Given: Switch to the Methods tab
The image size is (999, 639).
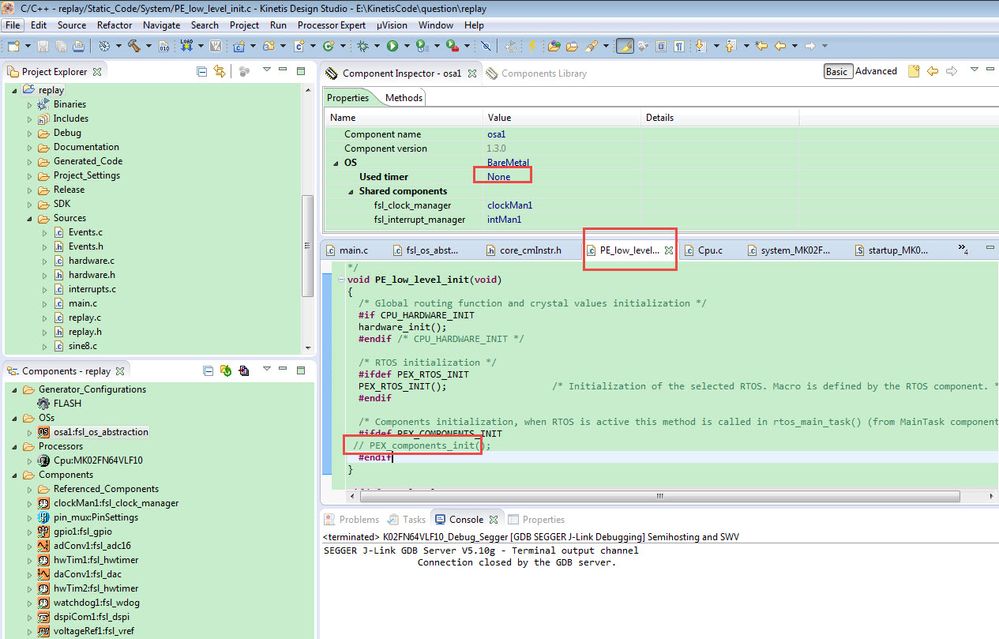Looking at the screenshot, I should (x=403, y=97).
